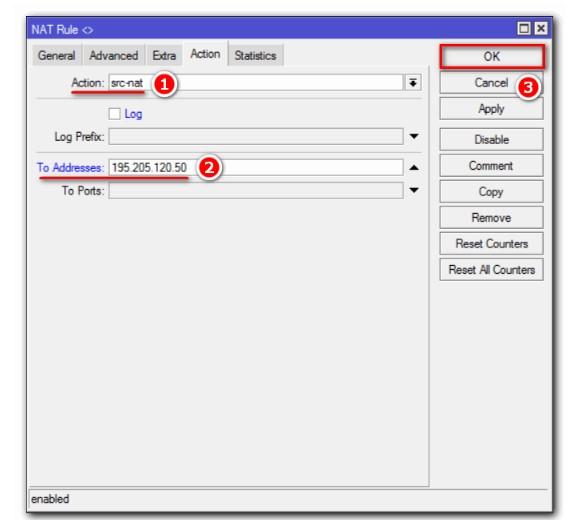Remove the NAT rule
The height and width of the screenshot is (520, 571).
tap(492, 218)
